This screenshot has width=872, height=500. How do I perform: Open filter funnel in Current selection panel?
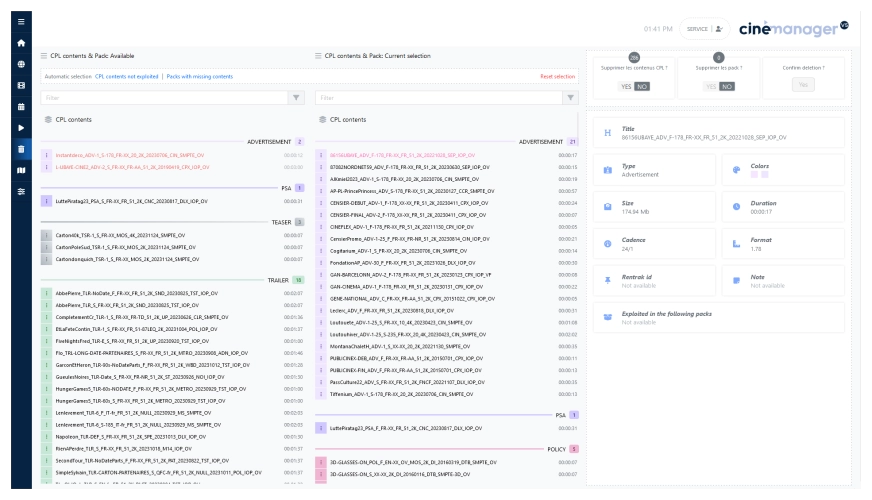click(570, 98)
